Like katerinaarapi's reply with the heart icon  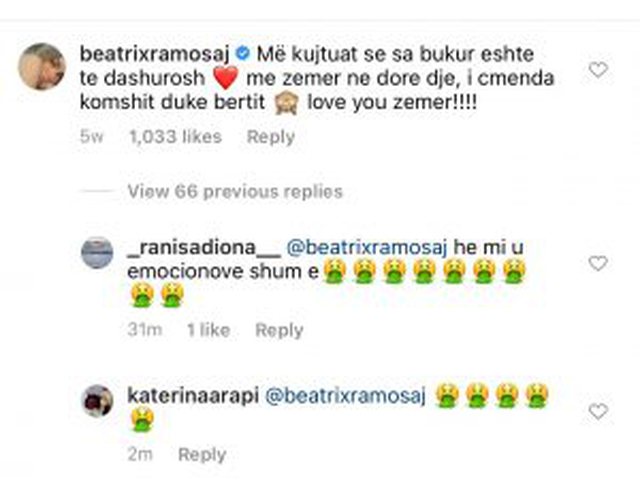pos(598,411)
